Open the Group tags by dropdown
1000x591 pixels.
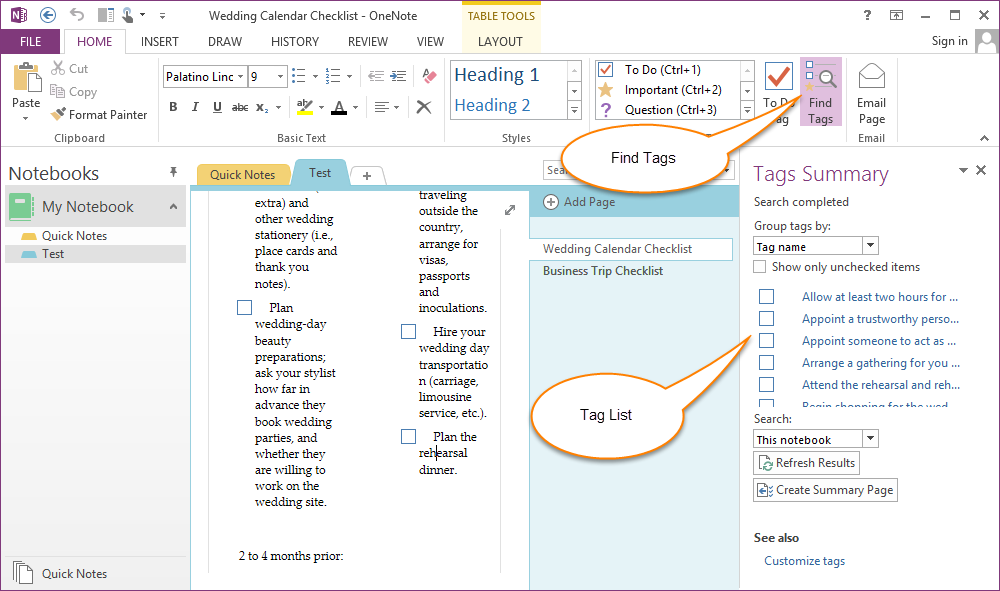870,246
